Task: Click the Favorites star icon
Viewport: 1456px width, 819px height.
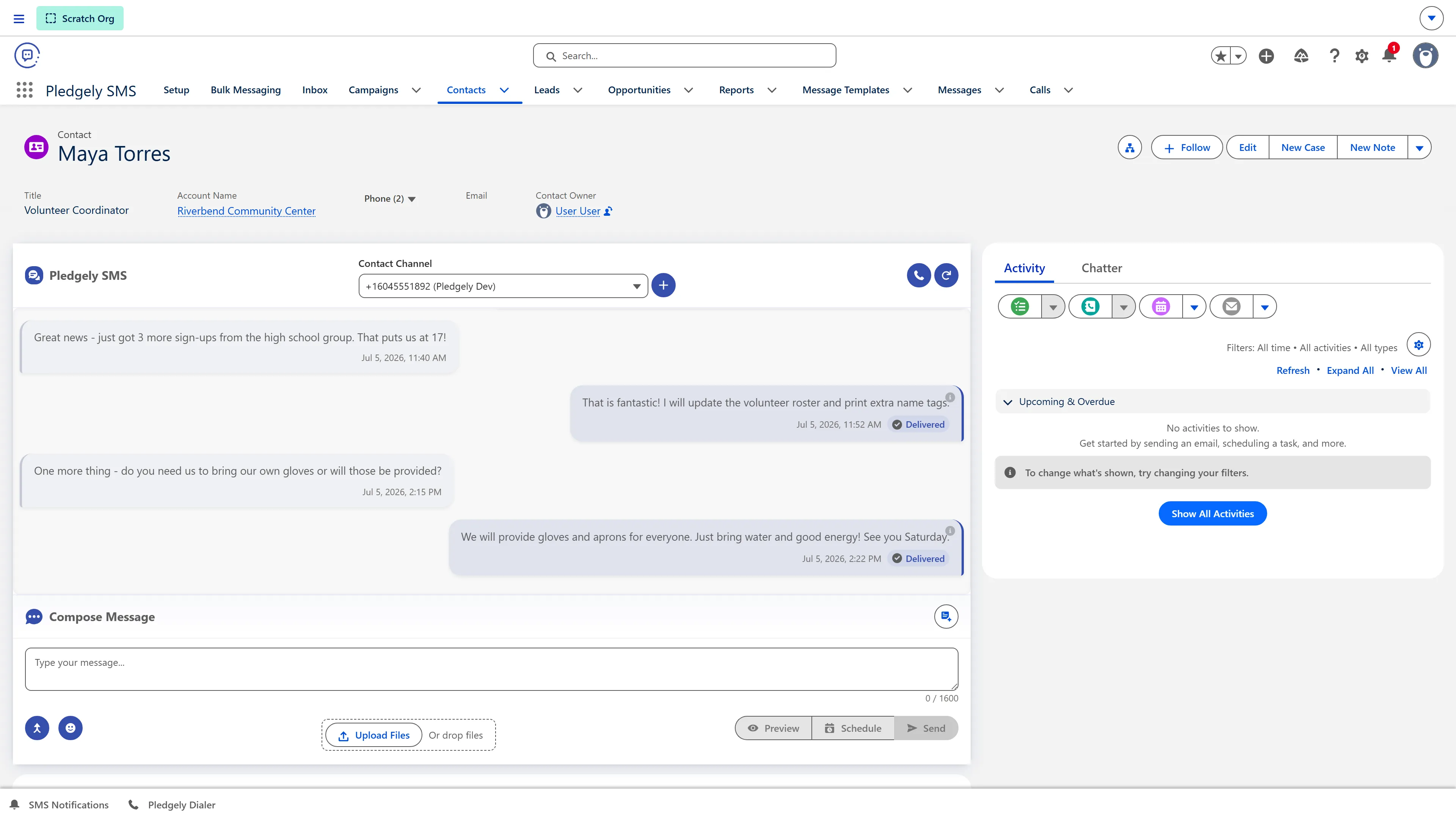Action: pos(1221,56)
